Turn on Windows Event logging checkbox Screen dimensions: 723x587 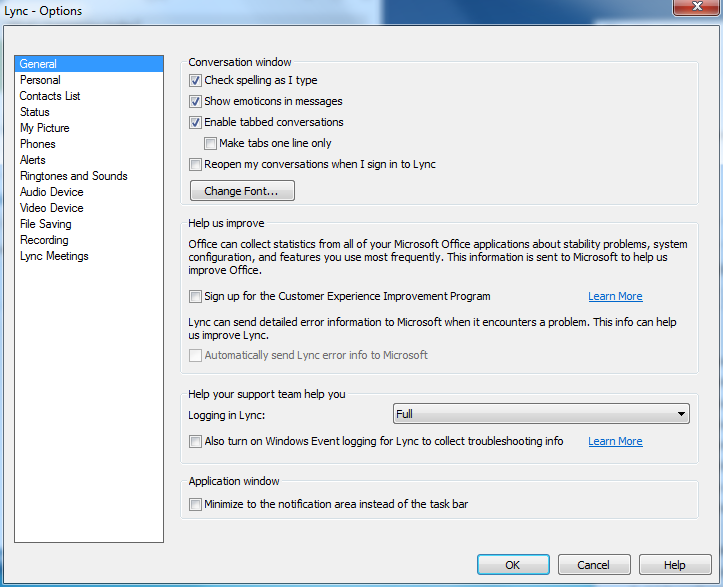[195, 441]
